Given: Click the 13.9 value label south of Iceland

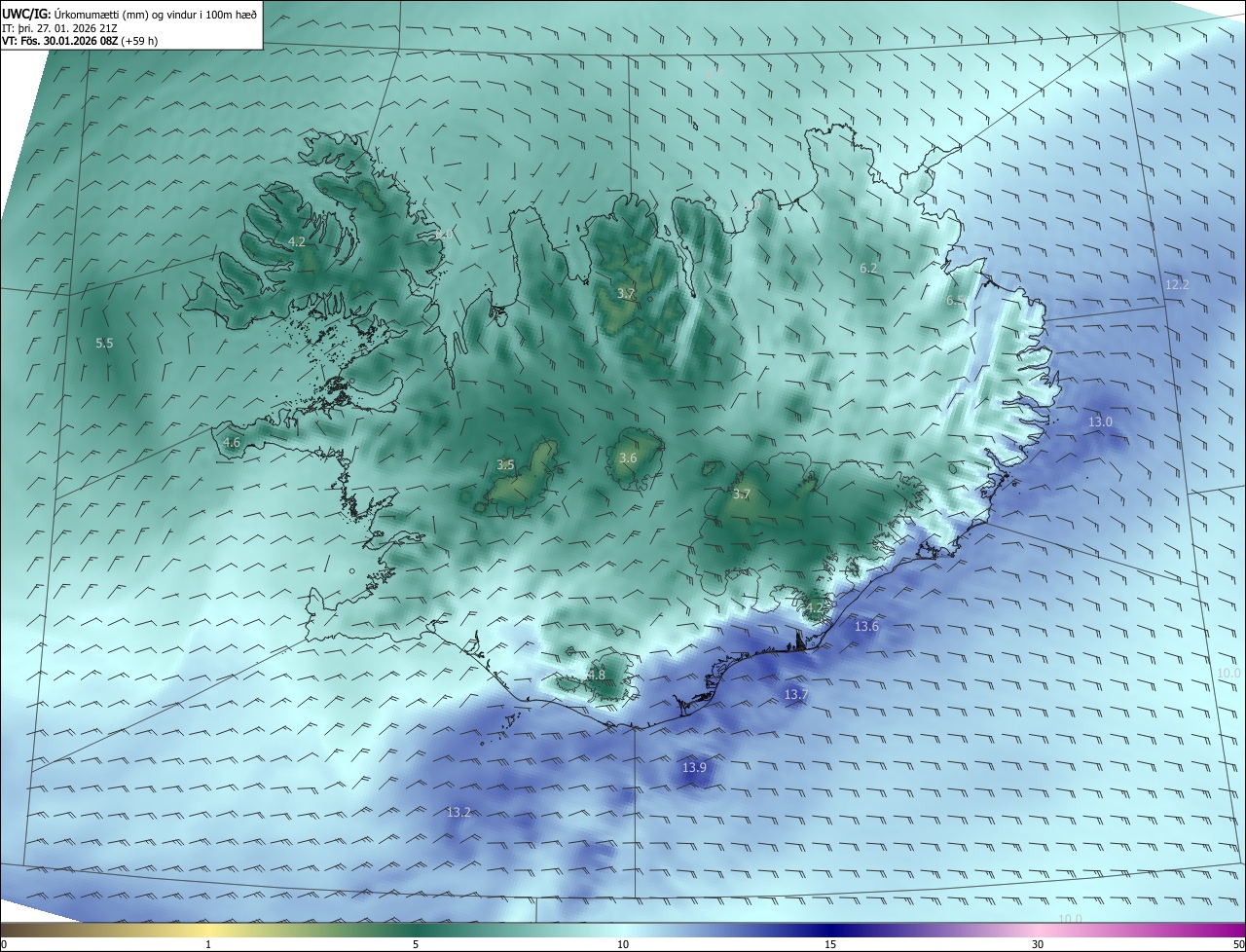Looking at the screenshot, I should pos(694,767).
